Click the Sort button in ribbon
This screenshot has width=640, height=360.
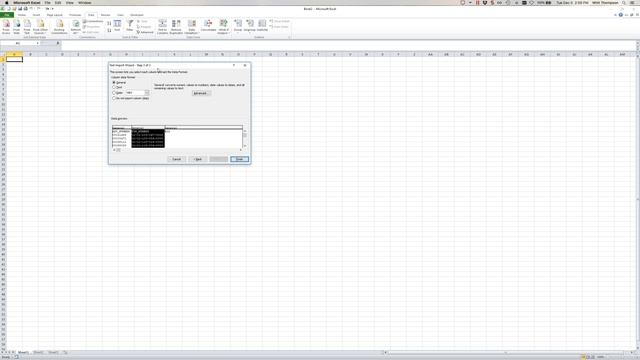pos(117,26)
